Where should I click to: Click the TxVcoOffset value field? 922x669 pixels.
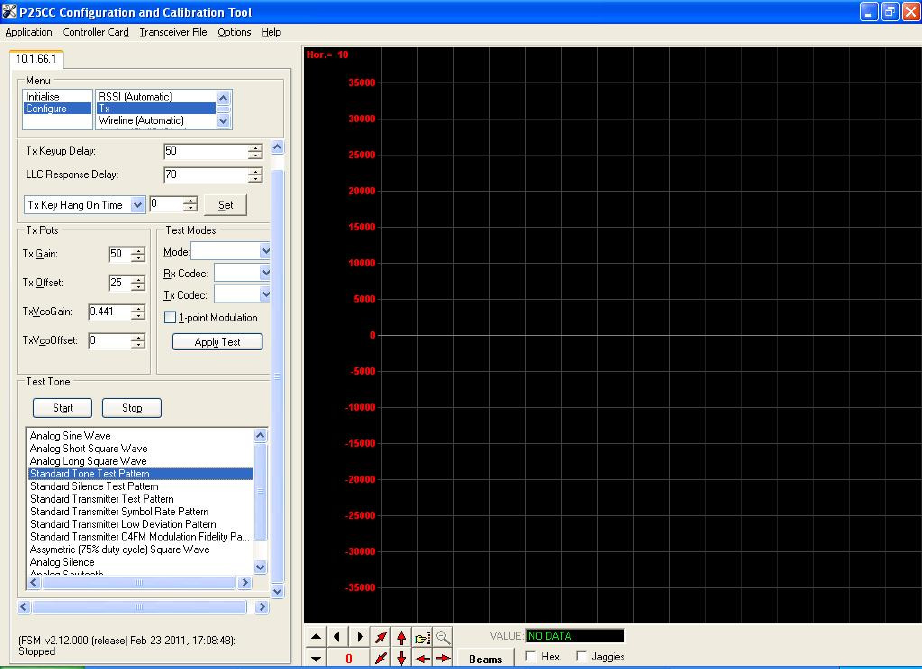tap(109, 340)
